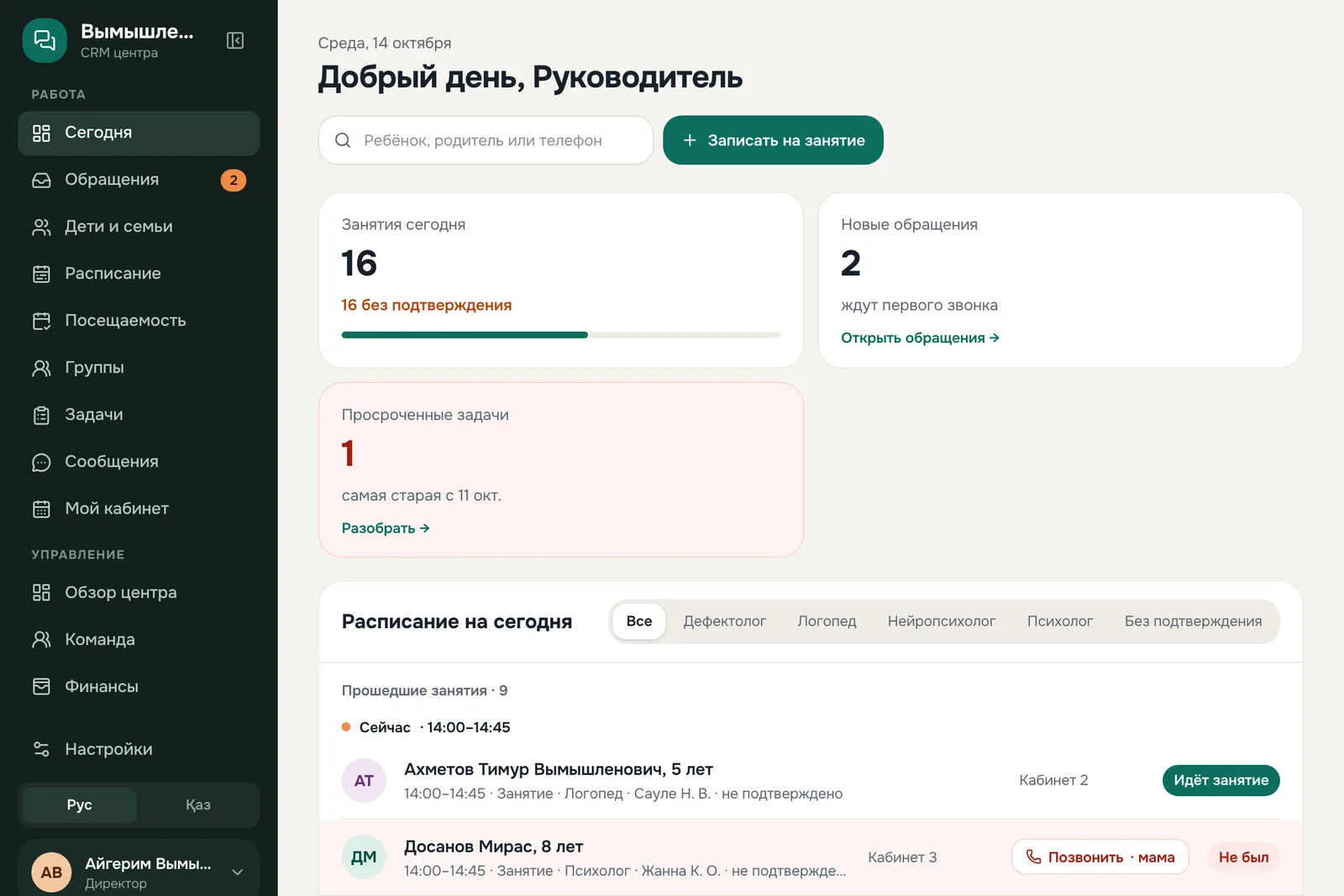Open Ахметов Тимур Вымышленович lesson name
Viewport: 1344px width, 896px height.
pyautogui.click(x=559, y=769)
